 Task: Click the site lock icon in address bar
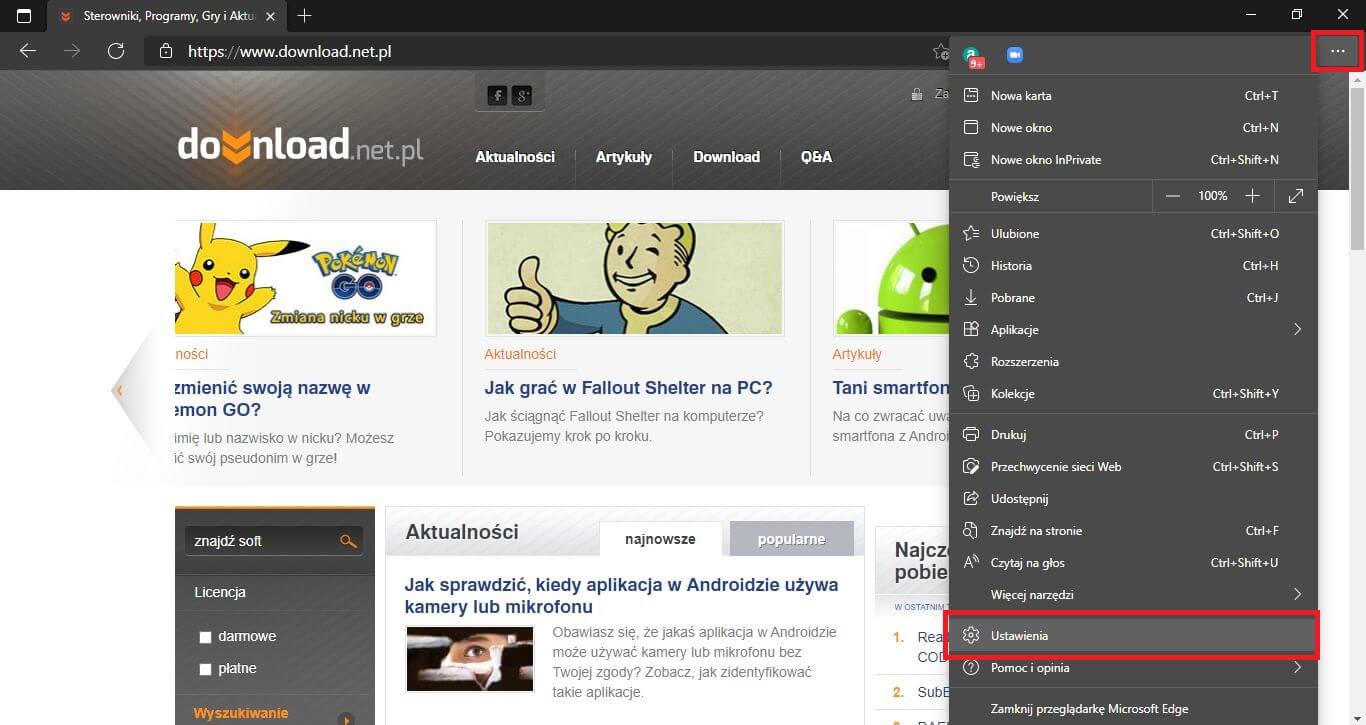click(x=166, y=51)
